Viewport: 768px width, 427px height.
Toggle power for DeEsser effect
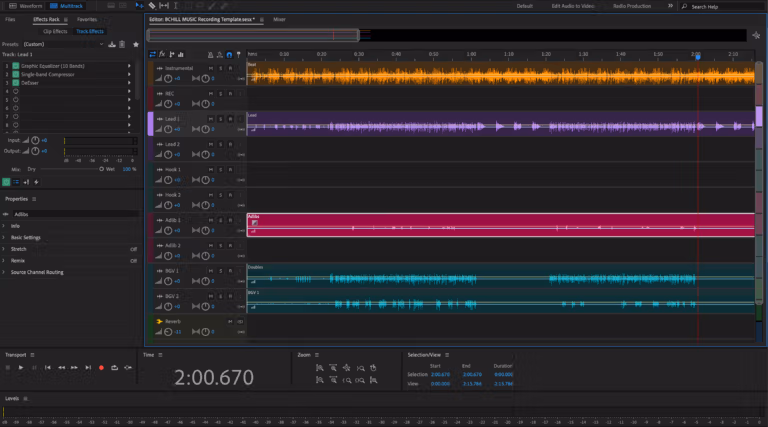pos(16,83)
